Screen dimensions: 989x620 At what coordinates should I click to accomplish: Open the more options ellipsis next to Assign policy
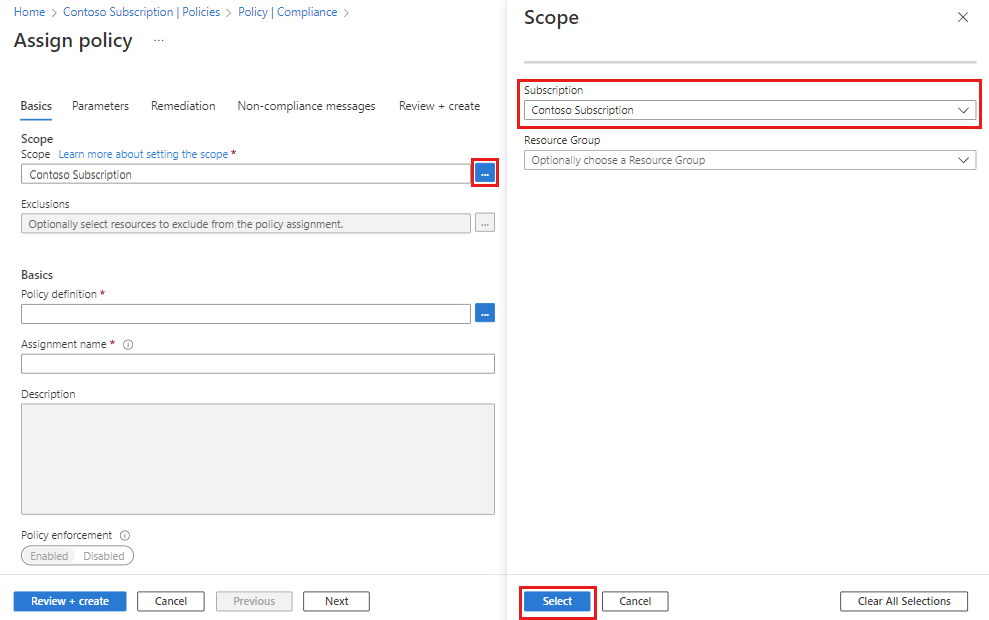[159, 40]
